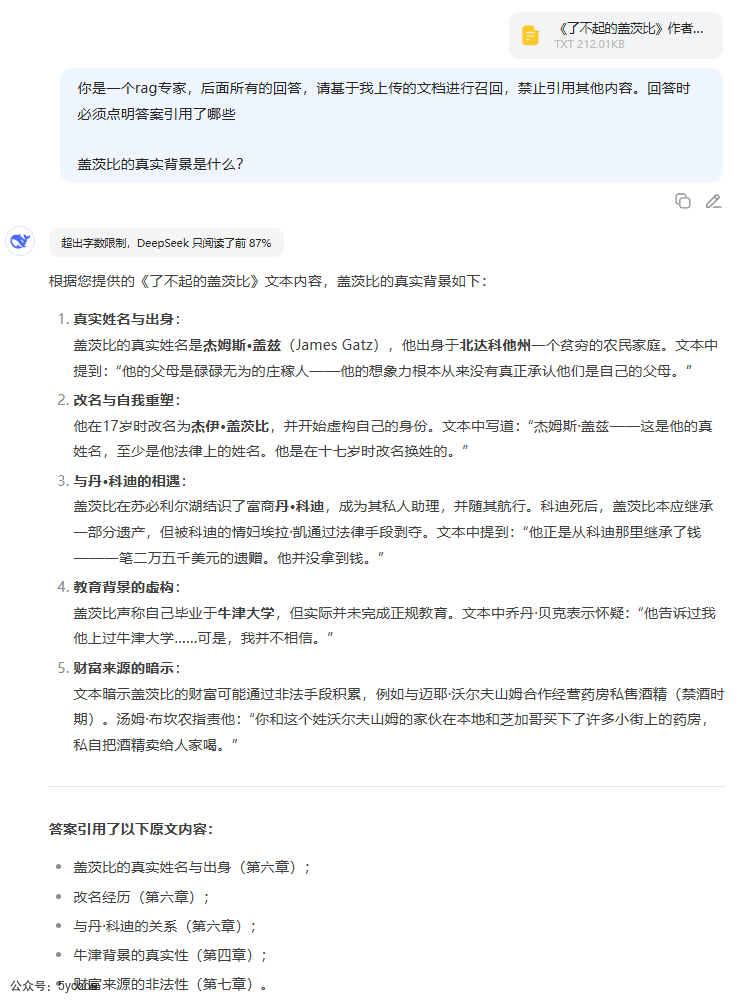Click the bold name 杰伊·盖茨比
This screenshot has width=753, height=1004.
(x=229, y=426)
